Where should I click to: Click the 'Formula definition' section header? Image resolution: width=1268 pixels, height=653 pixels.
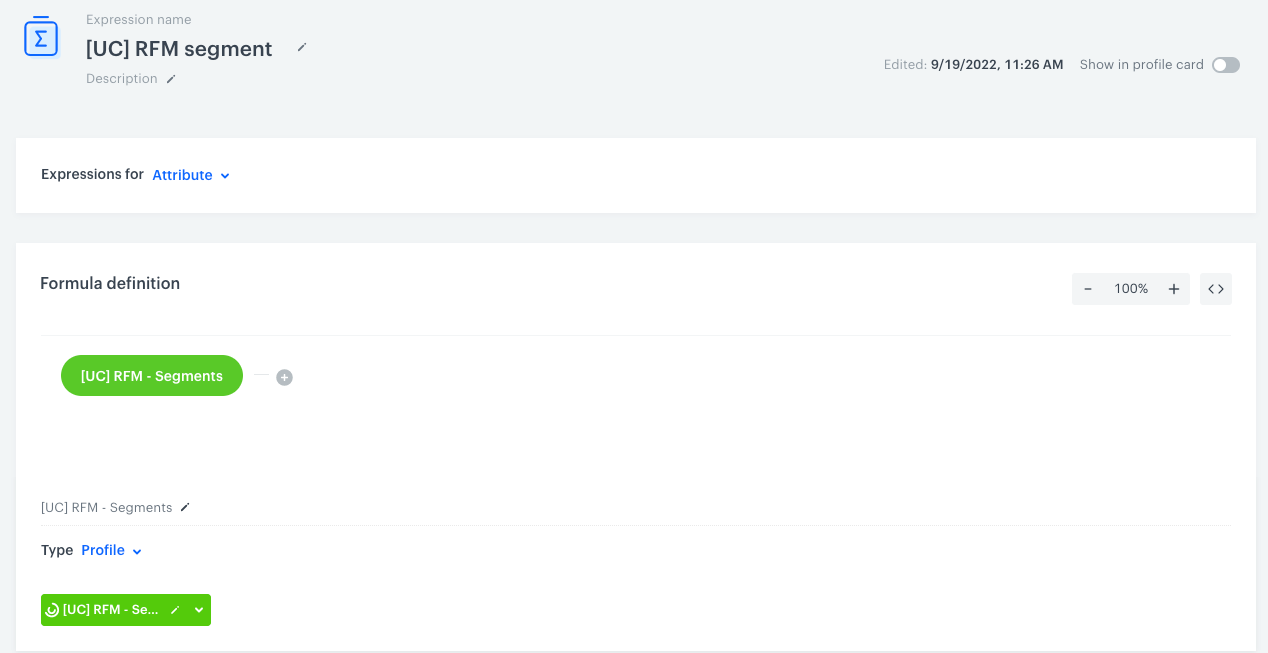tap(110, 283)
